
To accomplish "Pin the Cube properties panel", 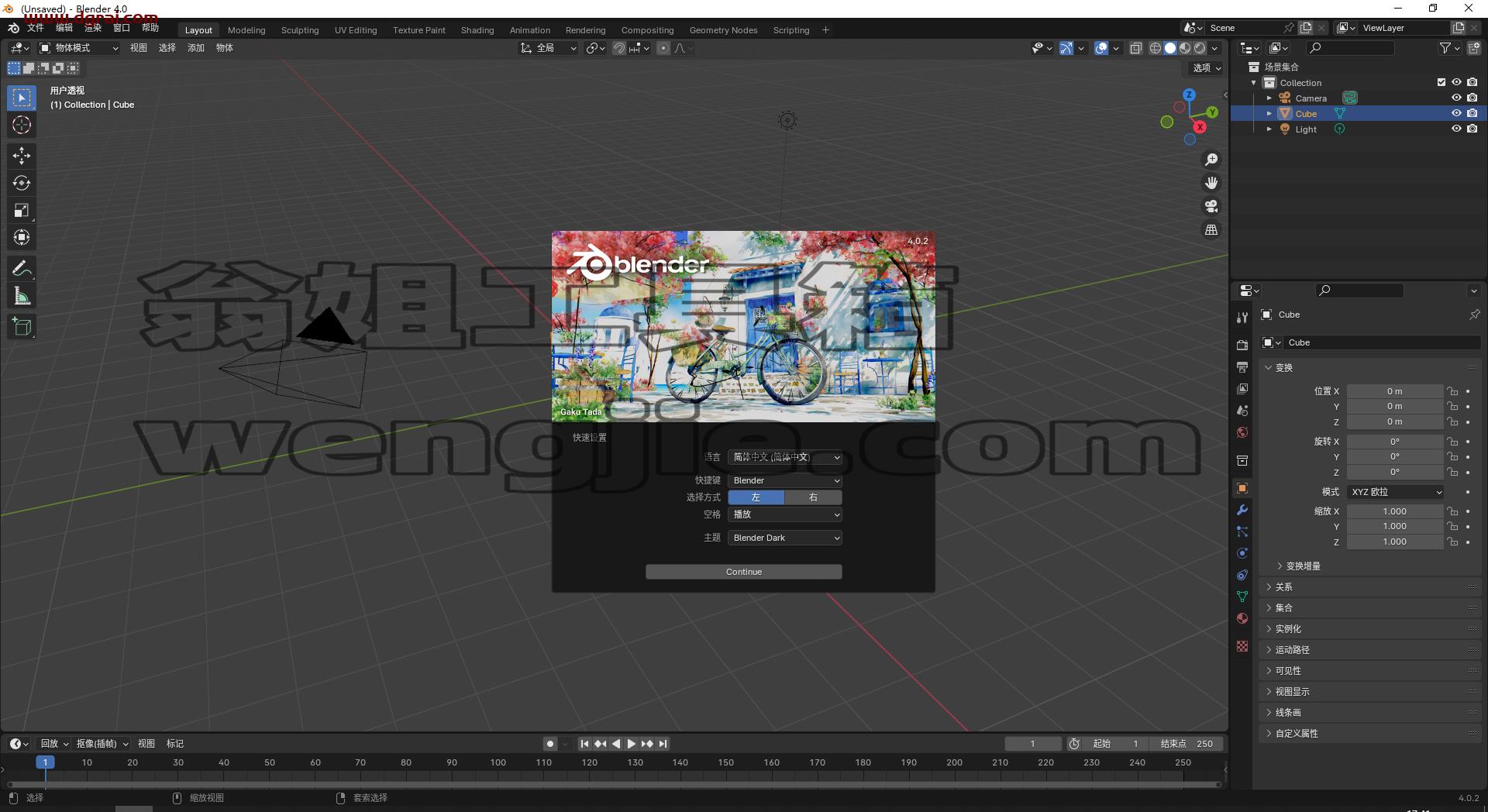I will tap(1474, 315).
